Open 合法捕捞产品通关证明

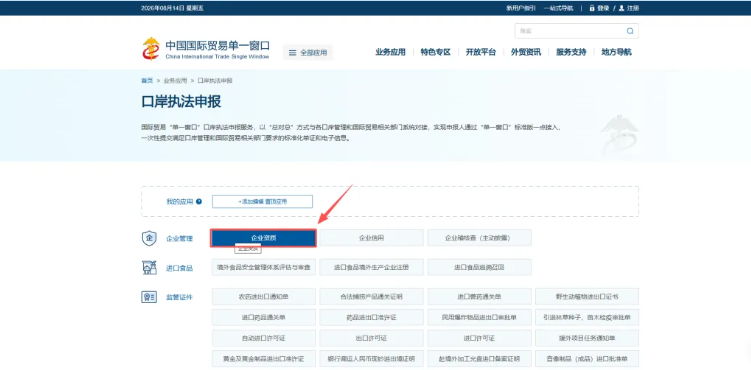(372, 297)
